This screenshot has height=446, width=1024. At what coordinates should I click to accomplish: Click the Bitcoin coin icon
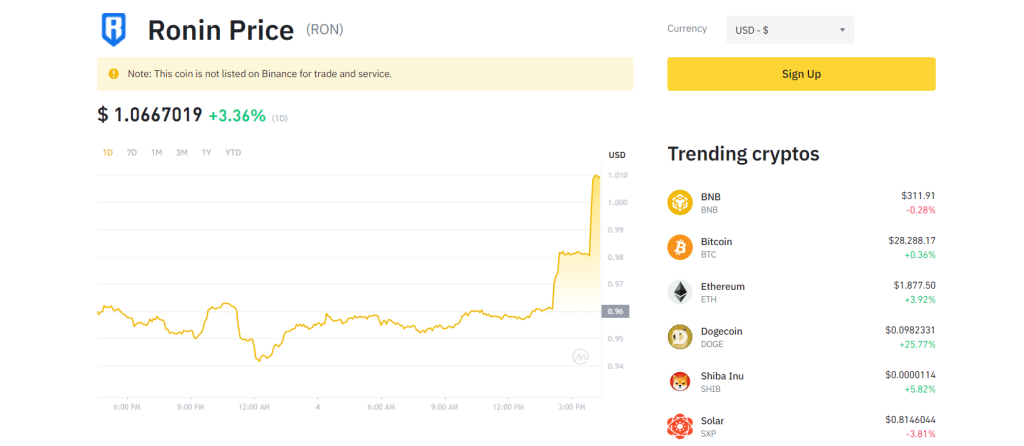point(679,247)
